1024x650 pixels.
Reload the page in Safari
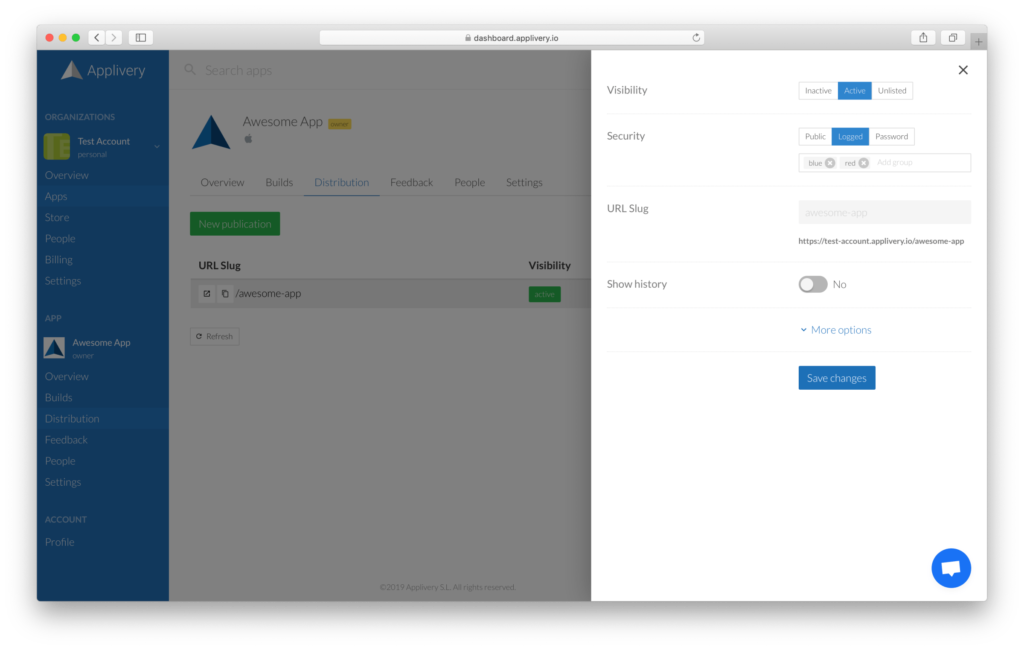[x=696, y=38]
